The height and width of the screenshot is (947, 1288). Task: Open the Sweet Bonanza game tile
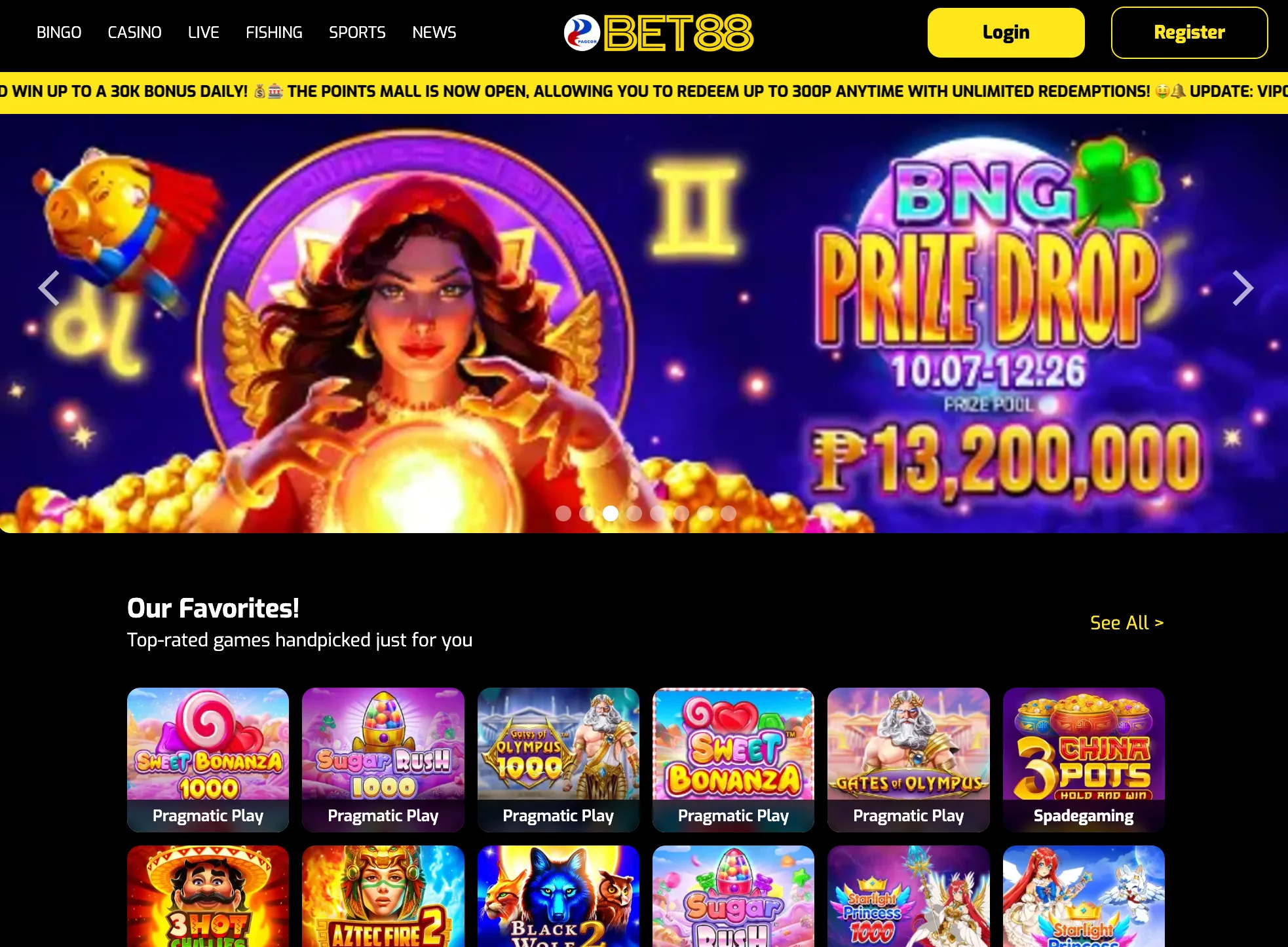point(733,760)
